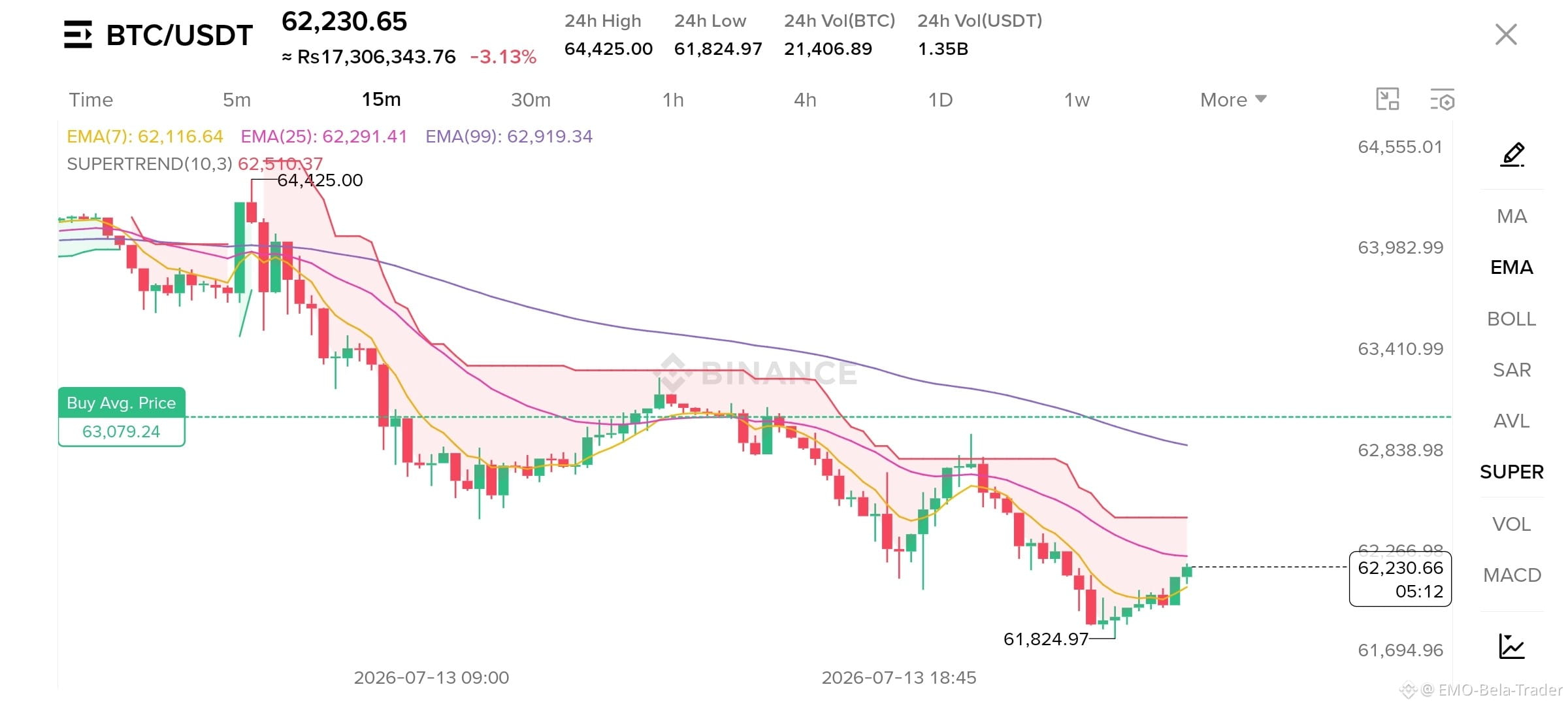Screen dimensions: 1568x706
Task: Toggle the MACD sub-indicator
Action: (x=1512, y=575)
